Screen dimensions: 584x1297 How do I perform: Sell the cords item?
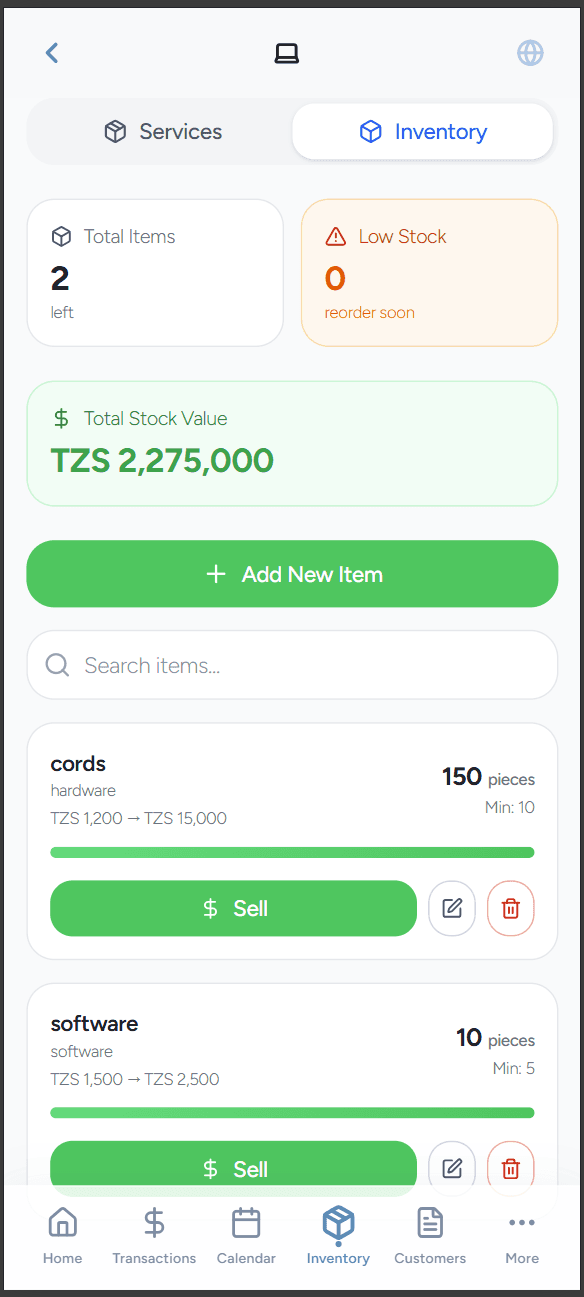pos(233,908)
